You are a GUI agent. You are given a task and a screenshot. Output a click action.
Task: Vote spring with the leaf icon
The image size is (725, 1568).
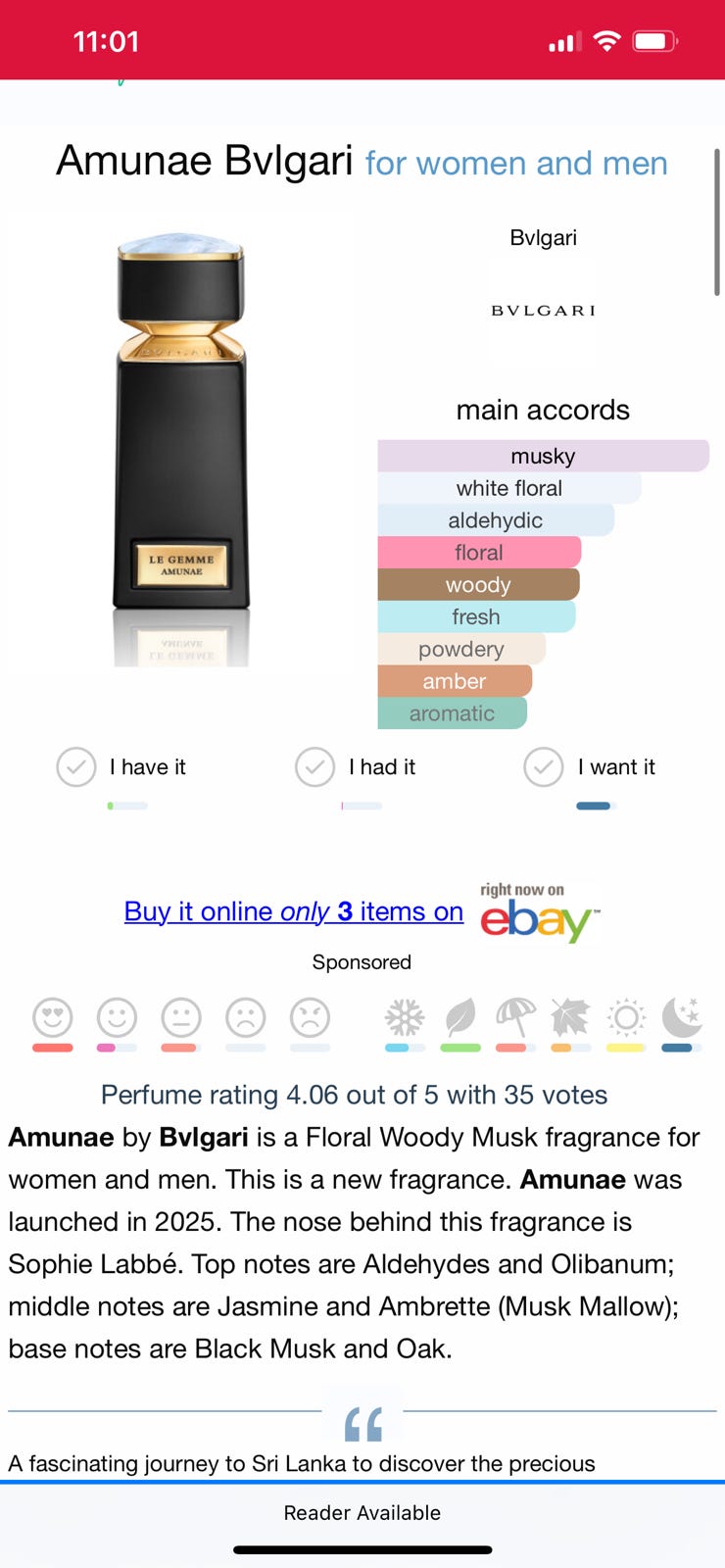459,1018
